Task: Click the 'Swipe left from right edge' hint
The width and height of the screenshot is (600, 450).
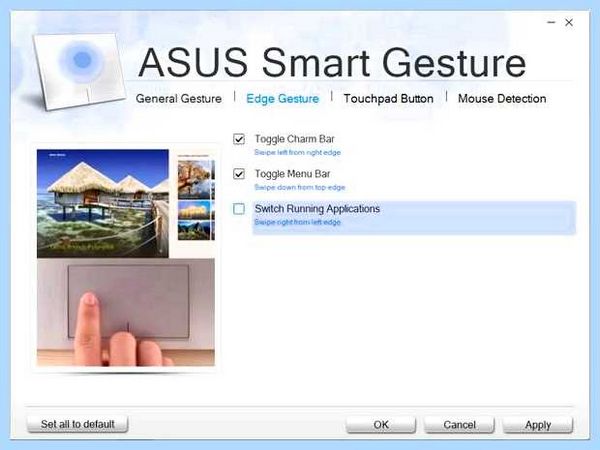Action: point(297,153)
